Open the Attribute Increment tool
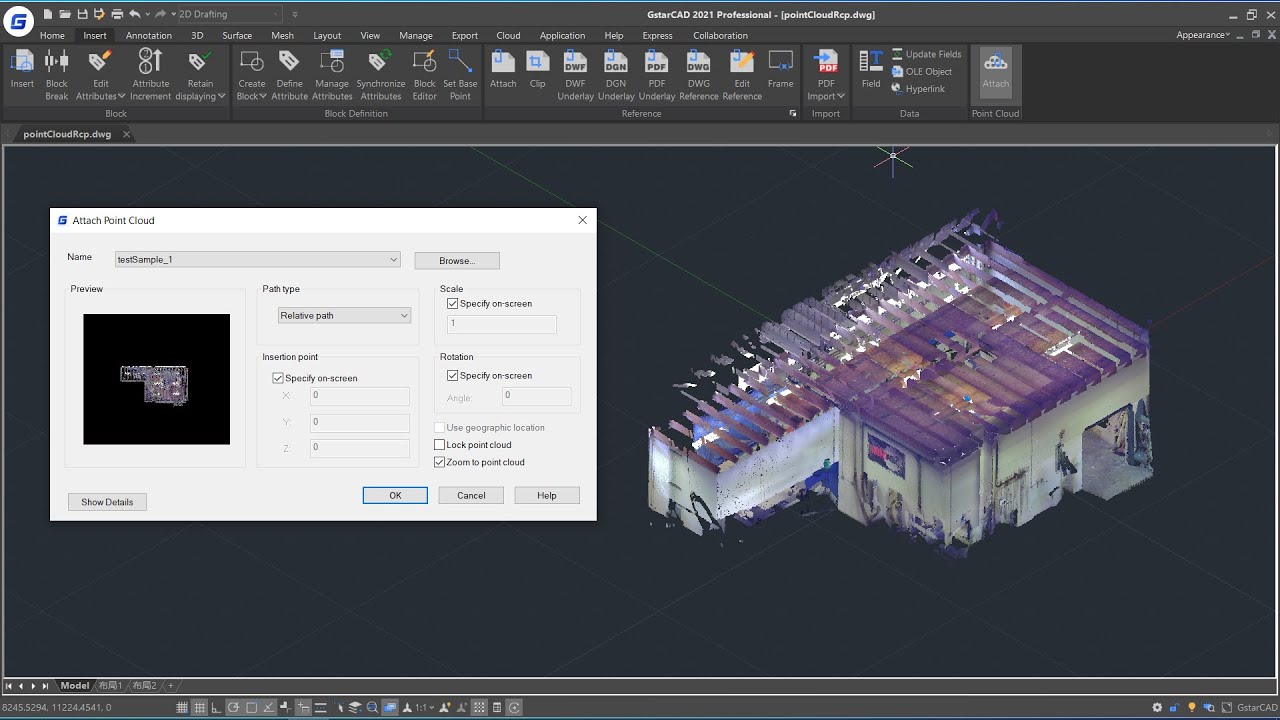1280x720 pixels. pyautogui.click(x=150, y=75)
